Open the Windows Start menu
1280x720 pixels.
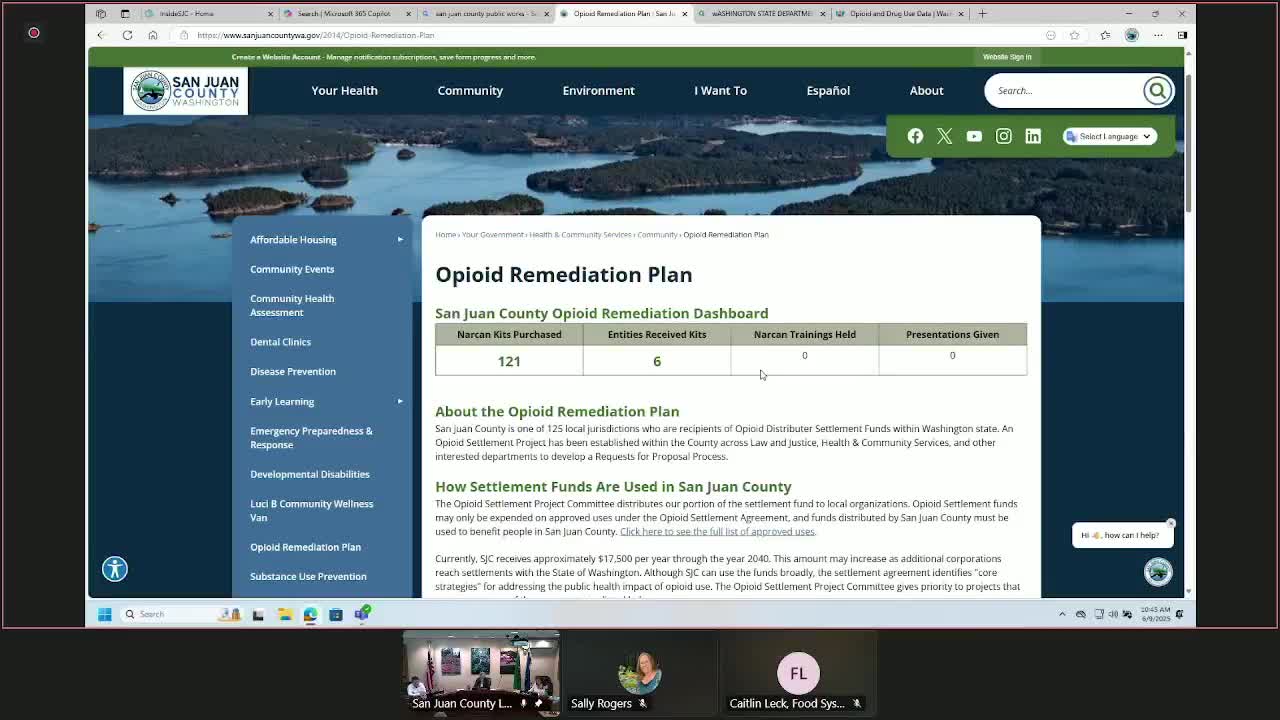(x=104, y=614)
